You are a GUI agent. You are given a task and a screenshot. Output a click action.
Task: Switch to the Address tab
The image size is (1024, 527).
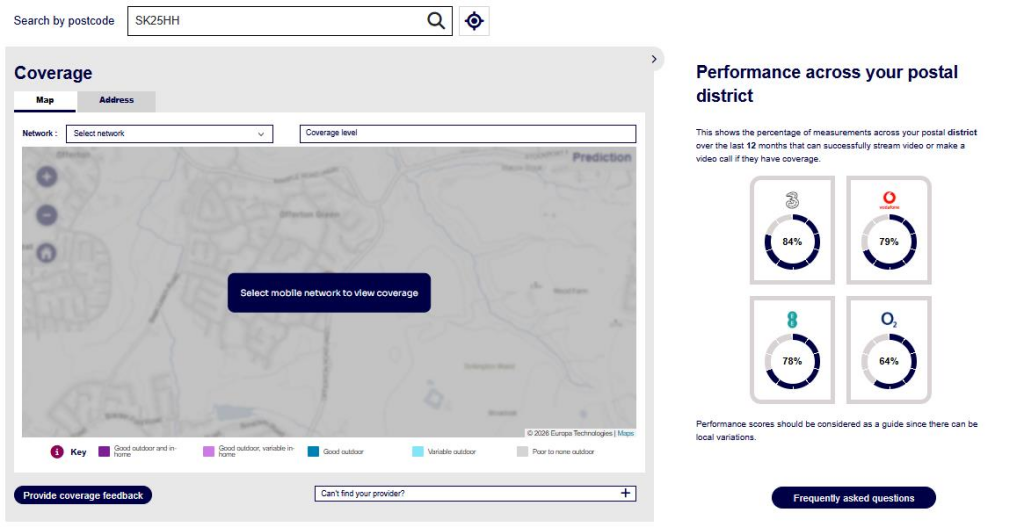click(x=116, y=101)
